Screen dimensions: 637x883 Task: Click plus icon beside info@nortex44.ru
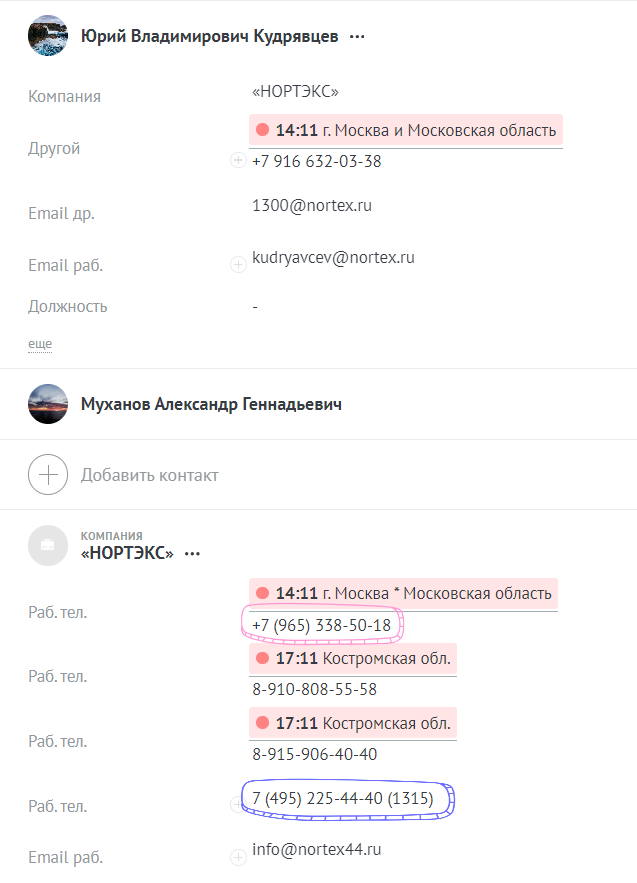238,857
